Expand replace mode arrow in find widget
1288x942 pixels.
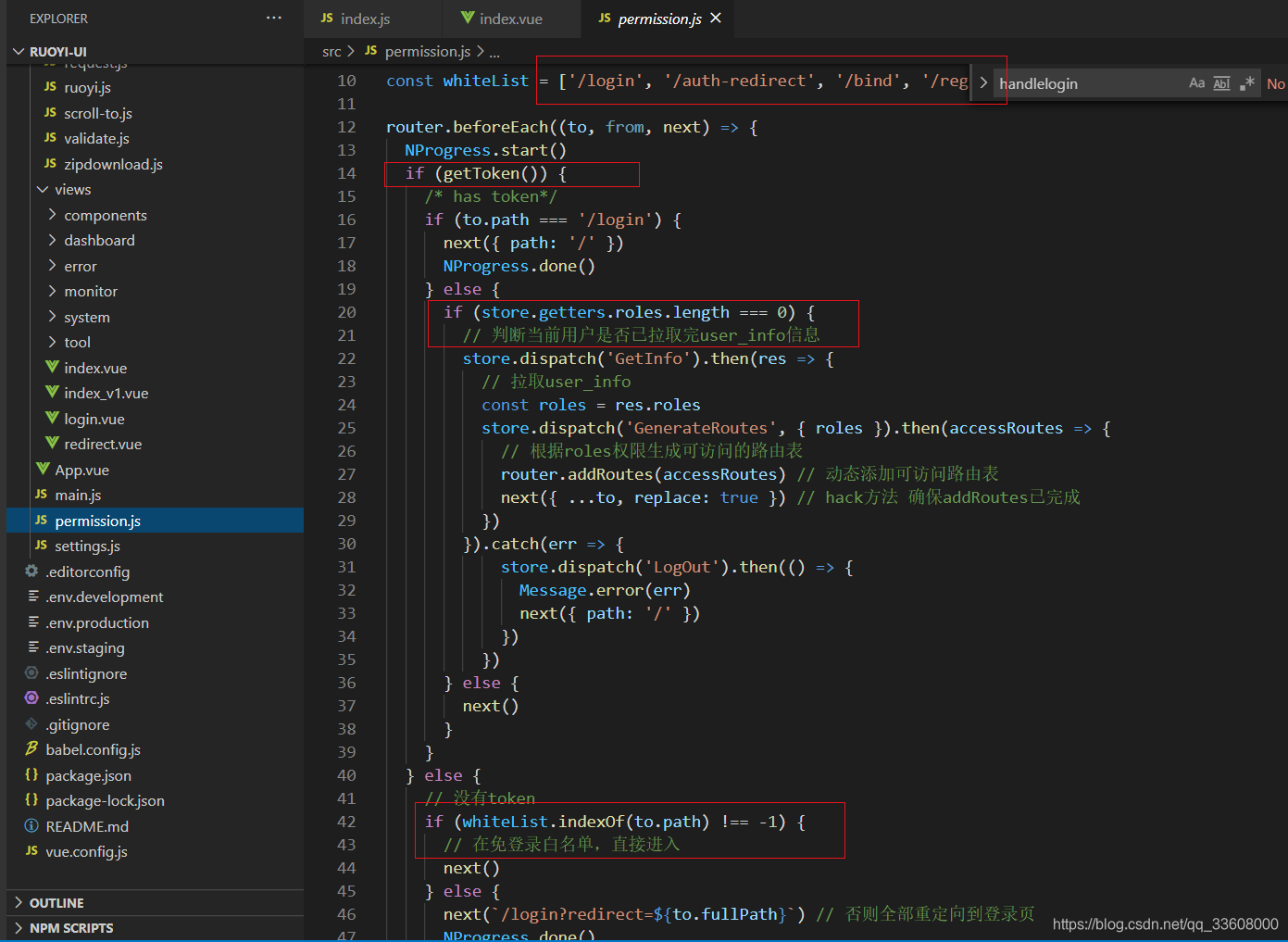click(982, 83)
